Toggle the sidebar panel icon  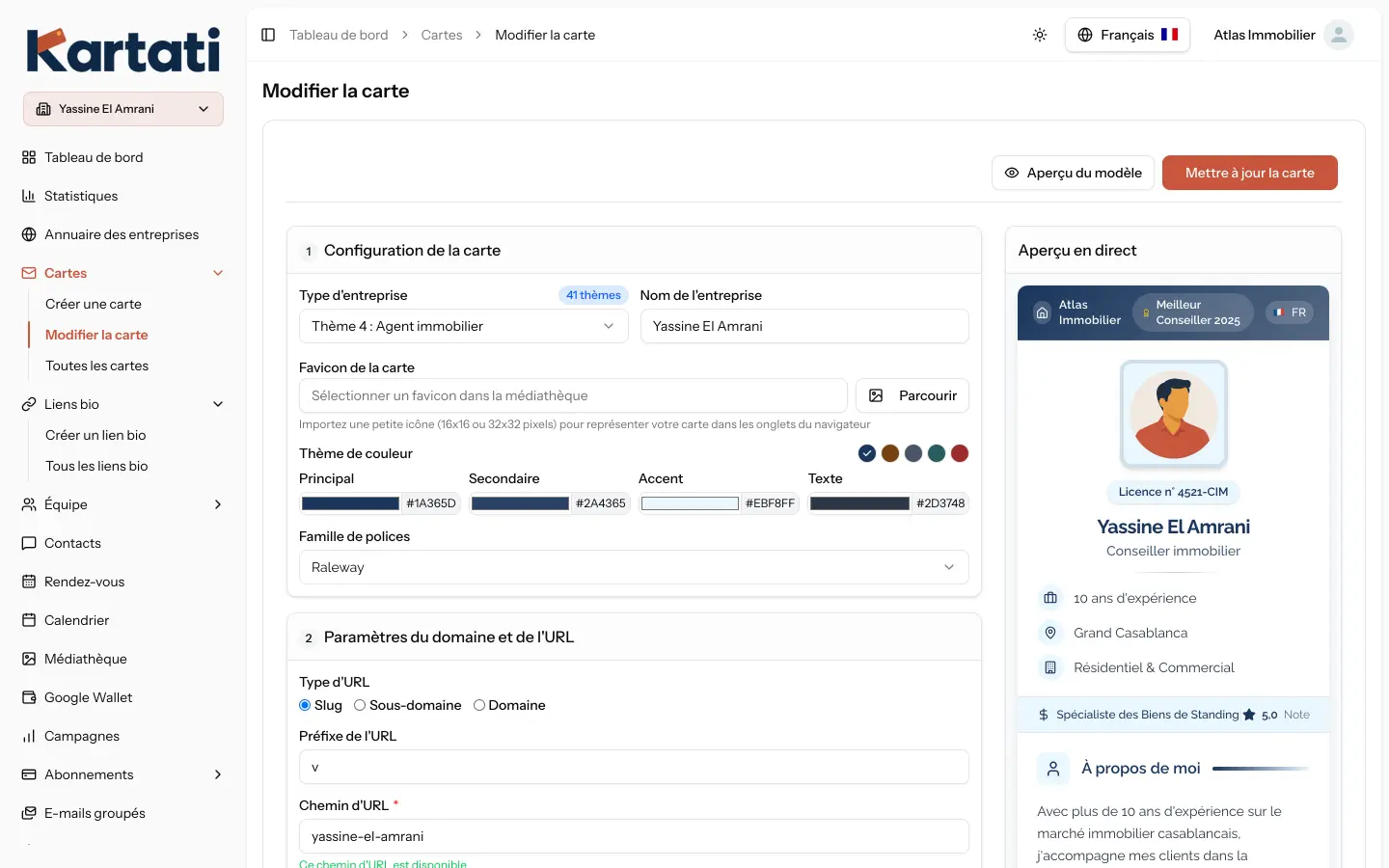(x=268, y=35)
